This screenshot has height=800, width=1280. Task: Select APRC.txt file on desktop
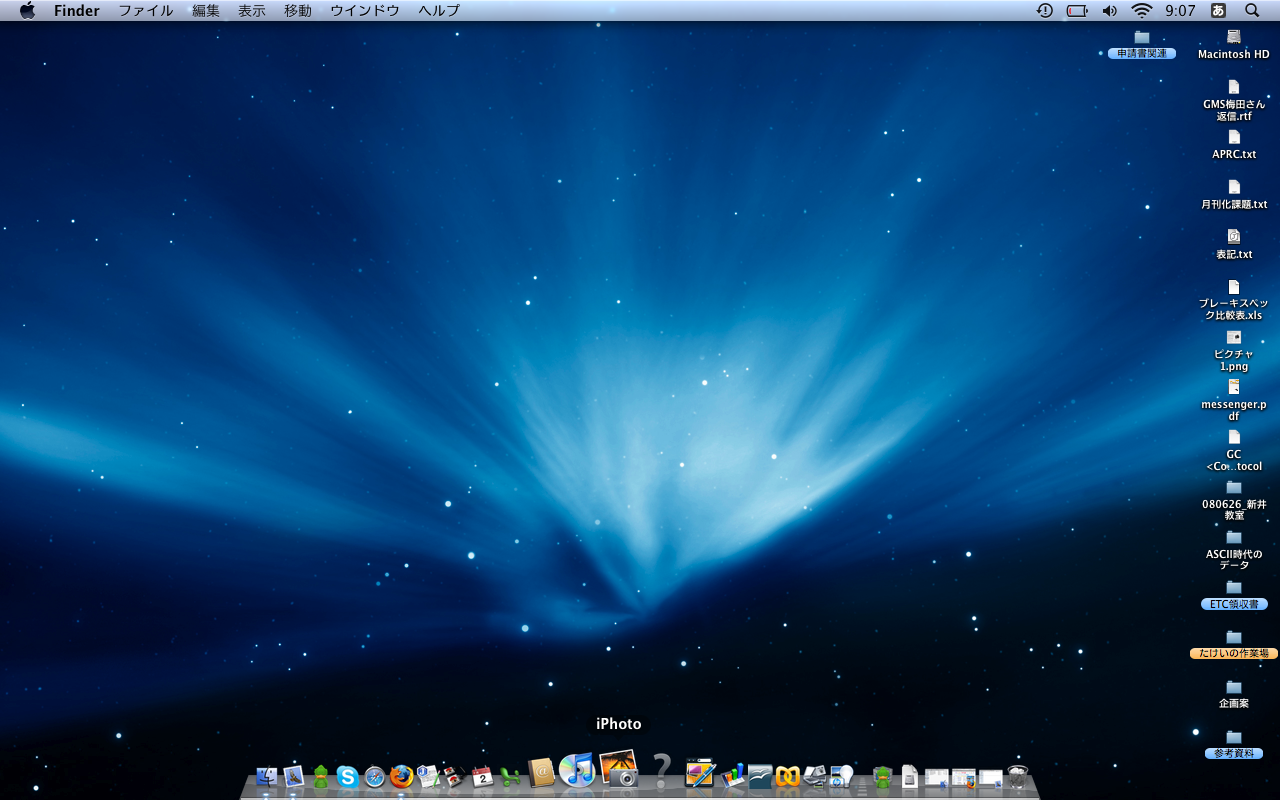tap(1234, 145)
